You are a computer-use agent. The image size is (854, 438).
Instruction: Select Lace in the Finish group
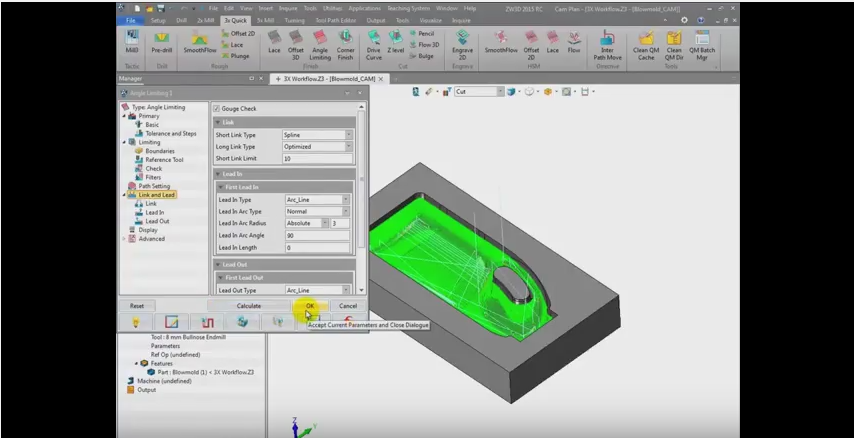pyautogui.click(x=274, y=43)
